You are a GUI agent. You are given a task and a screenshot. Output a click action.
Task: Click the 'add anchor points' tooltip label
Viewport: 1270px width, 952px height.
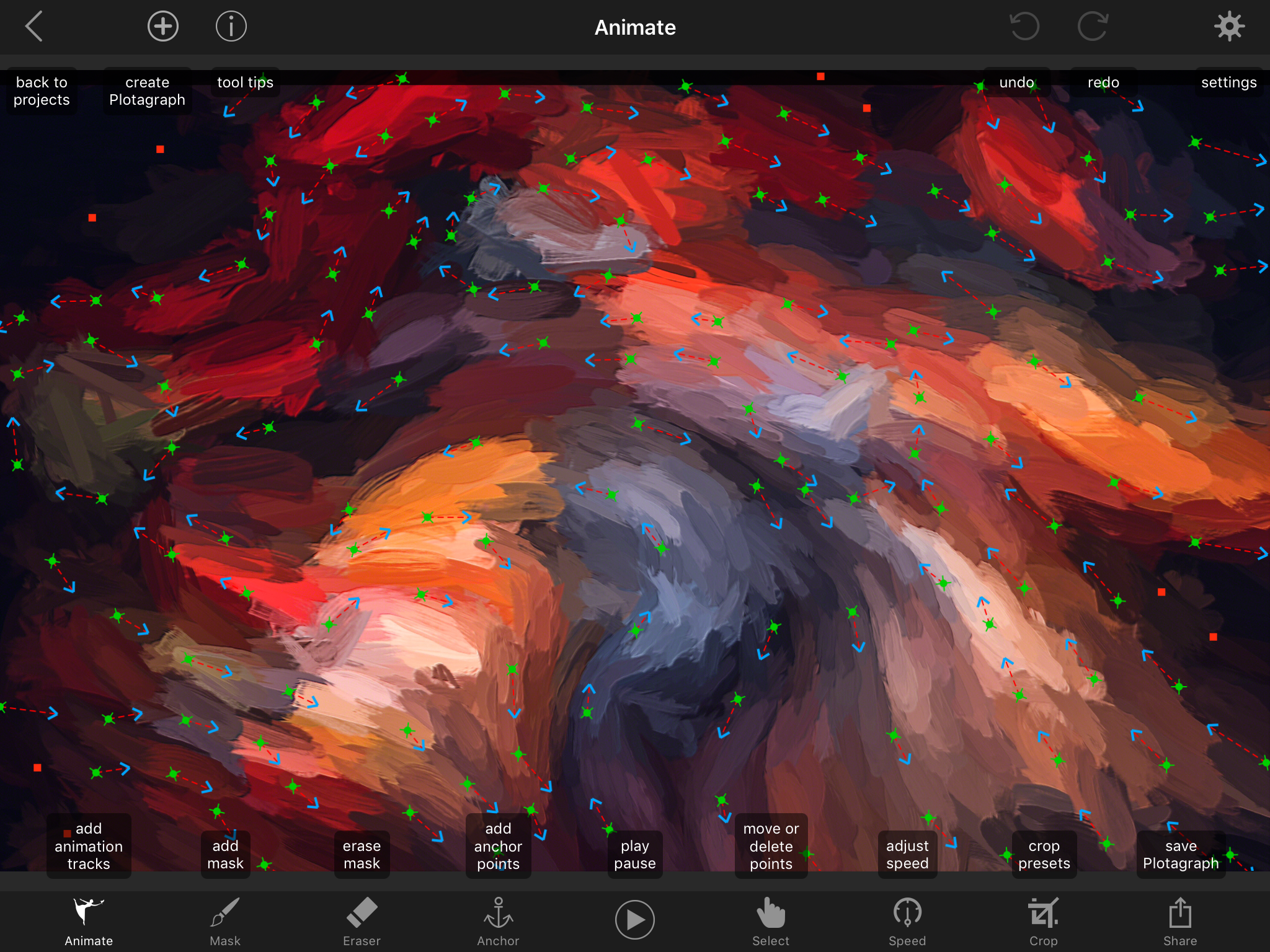coord(498,846)
